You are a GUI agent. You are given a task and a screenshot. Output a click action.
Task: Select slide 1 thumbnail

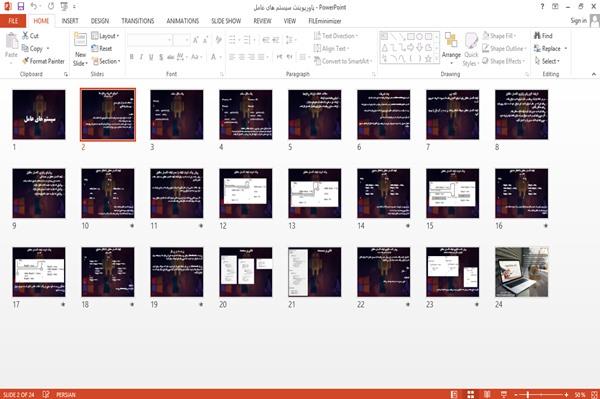coord(39,114)
